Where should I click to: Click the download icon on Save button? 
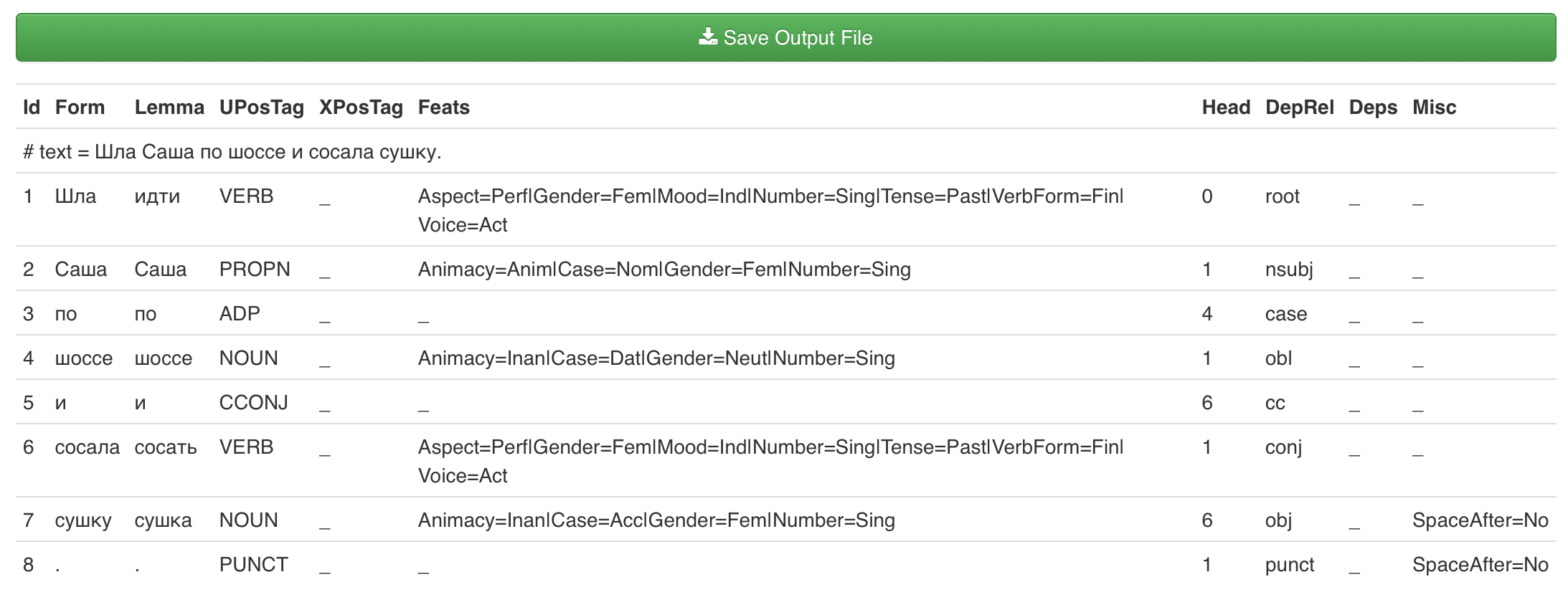708,37
